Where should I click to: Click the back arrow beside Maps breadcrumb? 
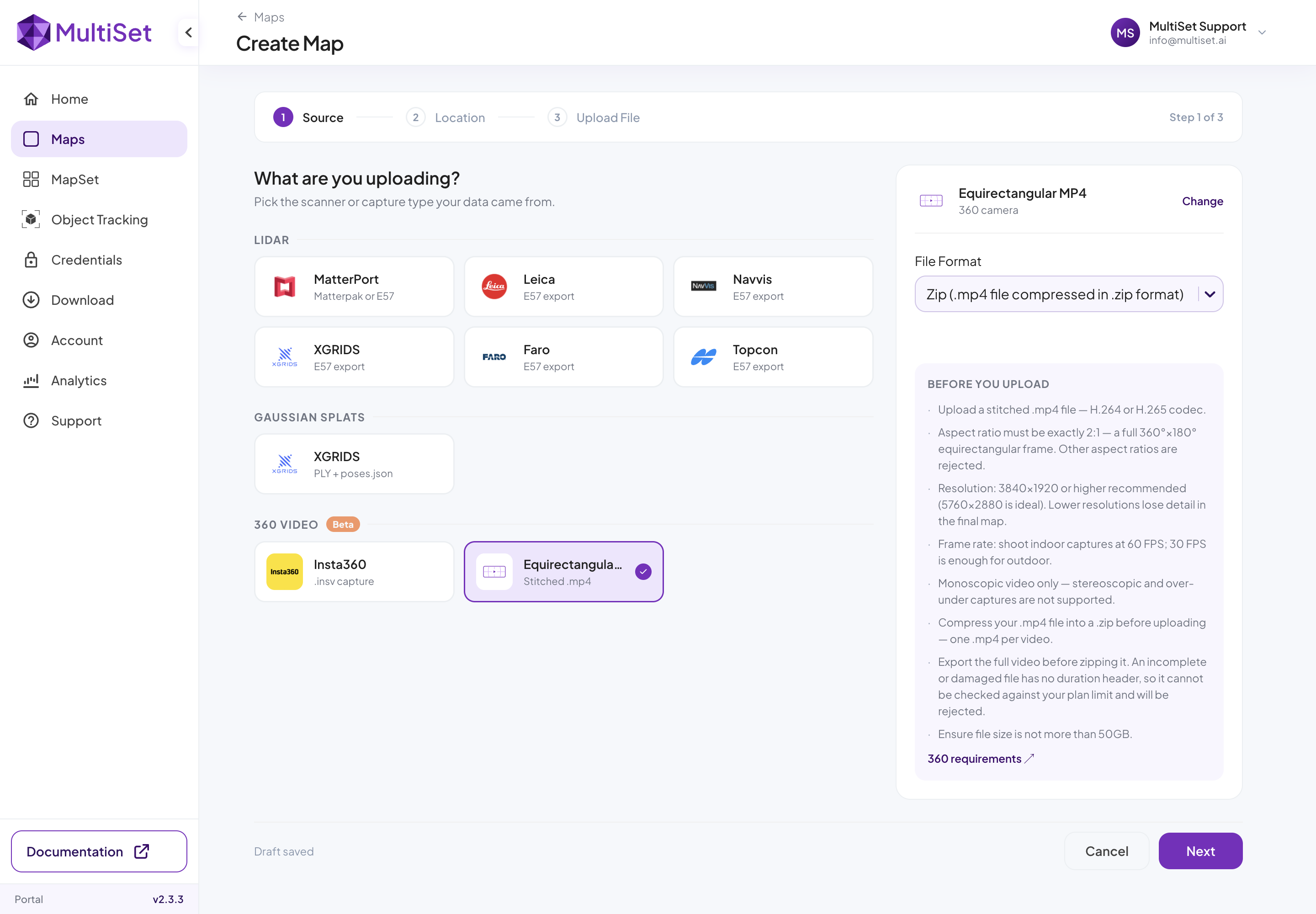(x=242, y=17)
